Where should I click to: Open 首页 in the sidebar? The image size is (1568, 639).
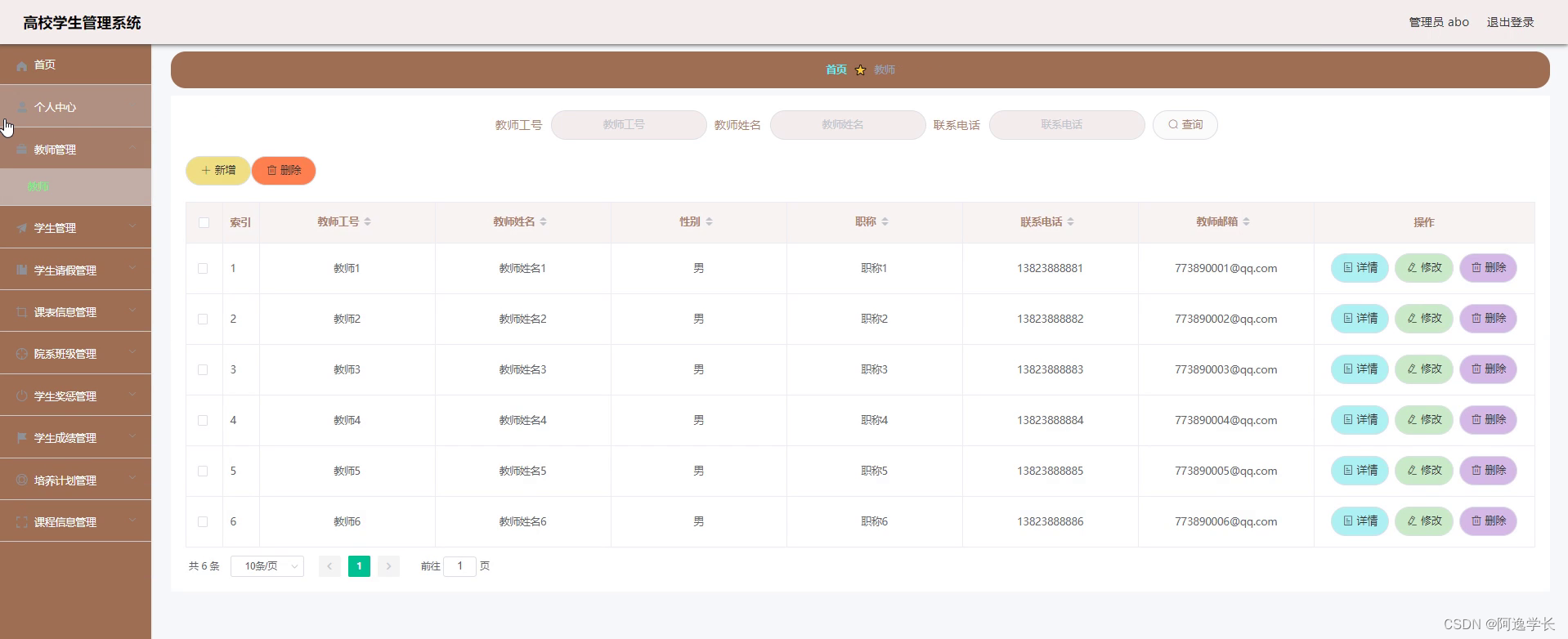click(75, 65)
